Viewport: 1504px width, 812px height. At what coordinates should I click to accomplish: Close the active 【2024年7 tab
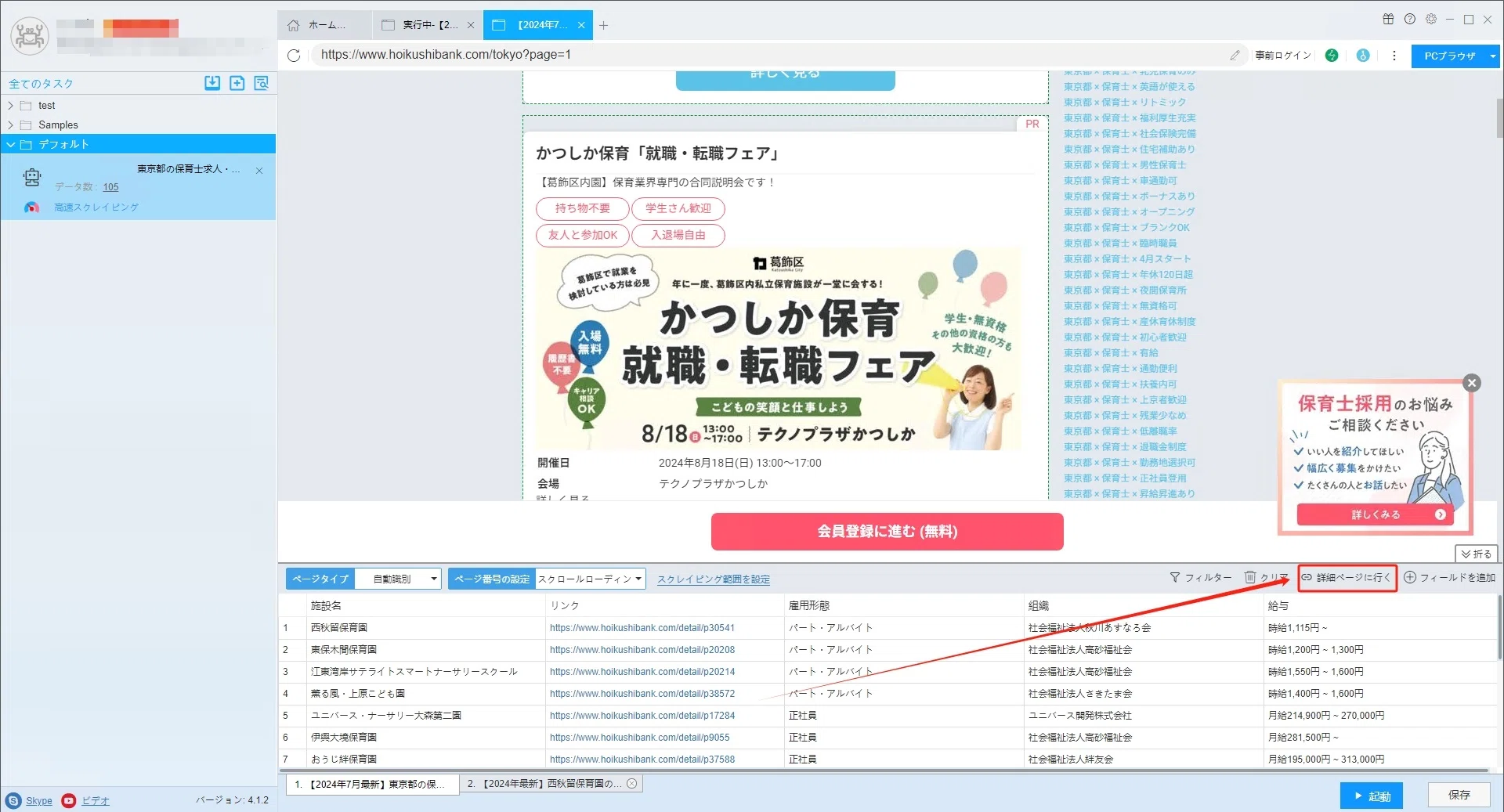[x=581, y=25]
